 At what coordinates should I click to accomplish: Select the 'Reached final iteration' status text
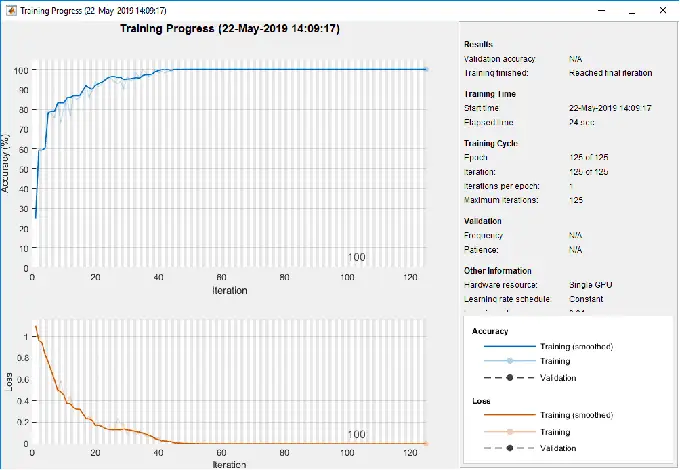tap(612, 73)
